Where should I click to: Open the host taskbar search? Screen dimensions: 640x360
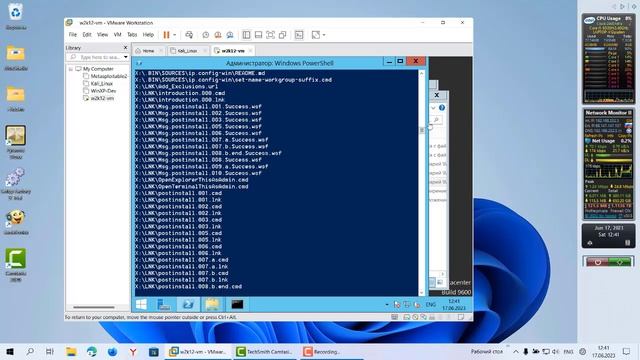pyautogui.click(x=30, y=351)
